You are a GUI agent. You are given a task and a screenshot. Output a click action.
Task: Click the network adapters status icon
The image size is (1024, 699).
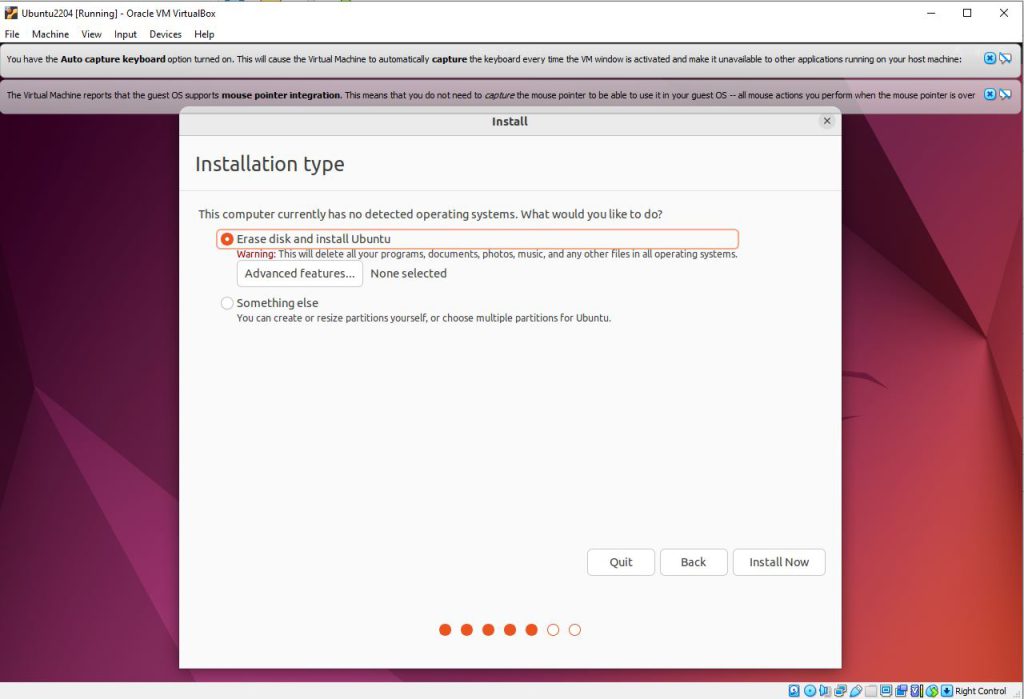pos(840,691)
